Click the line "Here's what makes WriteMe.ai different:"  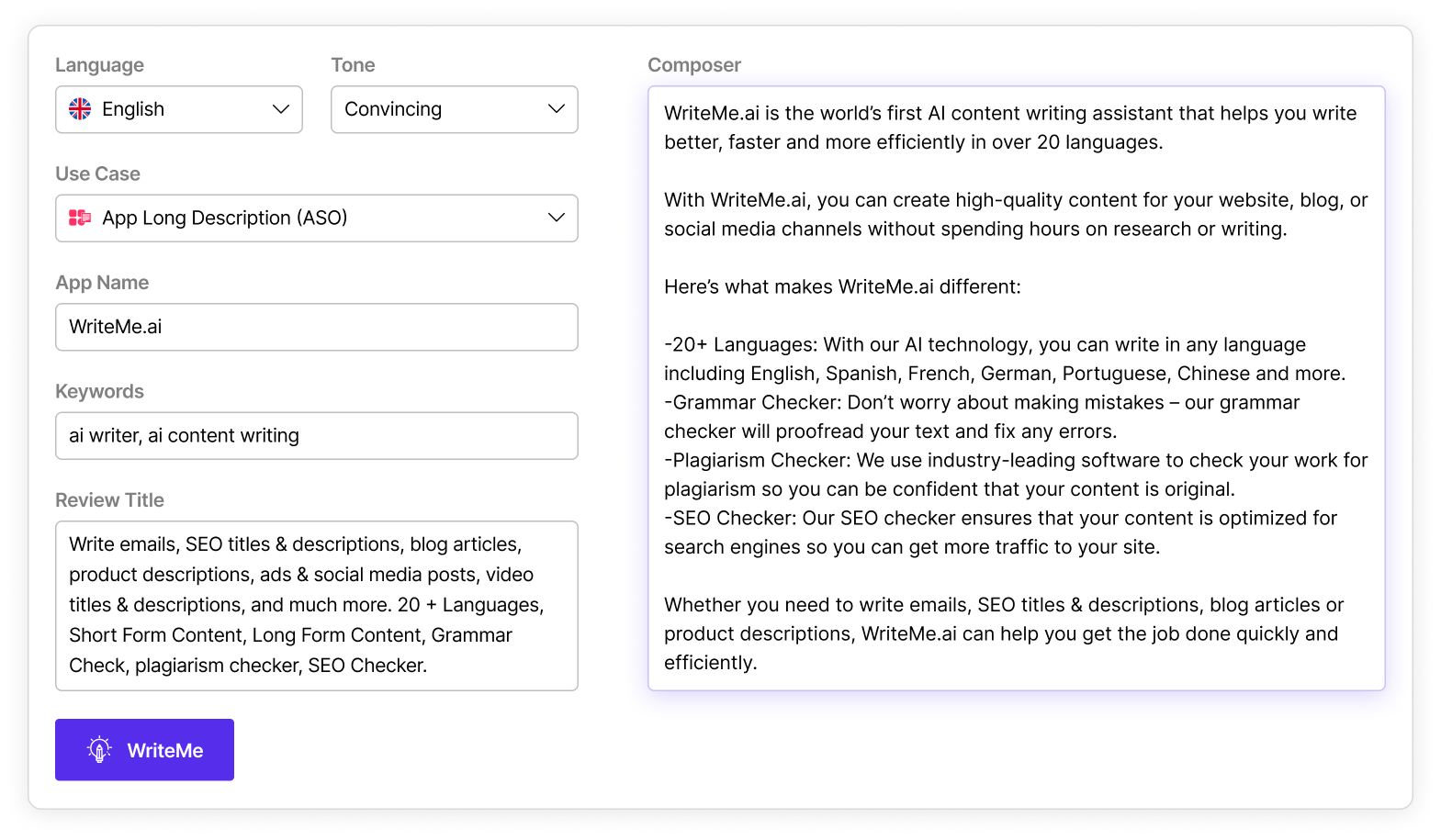coord(842,286)
